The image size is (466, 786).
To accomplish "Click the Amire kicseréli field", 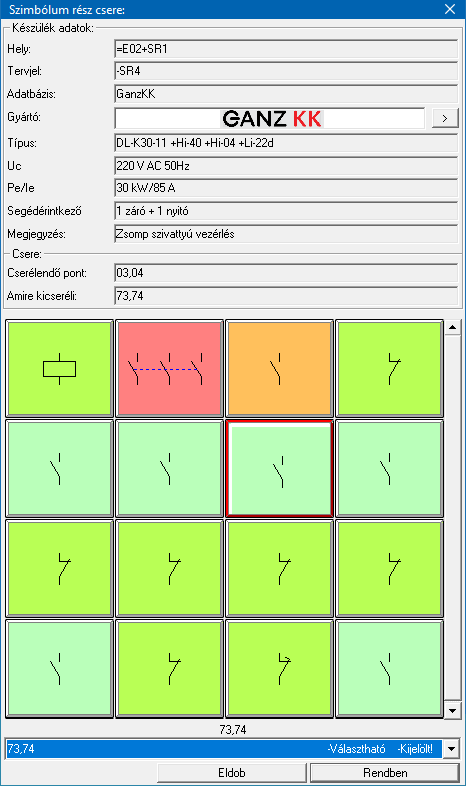I will (286, 296).
